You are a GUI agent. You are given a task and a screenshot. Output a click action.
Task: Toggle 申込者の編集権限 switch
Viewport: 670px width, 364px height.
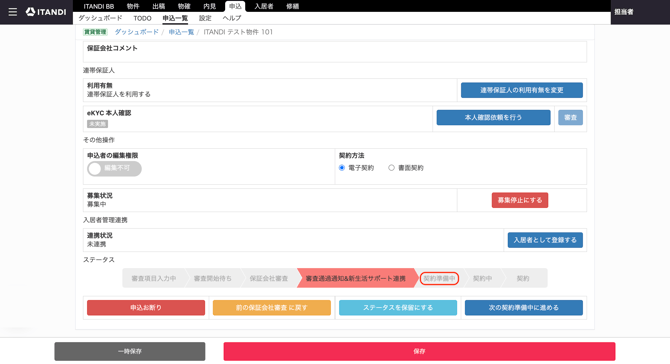click(x=114, y=168)
